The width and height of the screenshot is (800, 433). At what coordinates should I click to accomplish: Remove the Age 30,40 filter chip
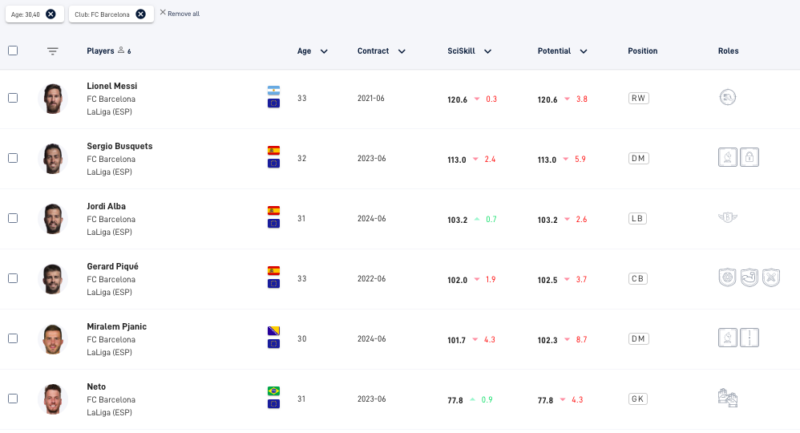point(51,14)
